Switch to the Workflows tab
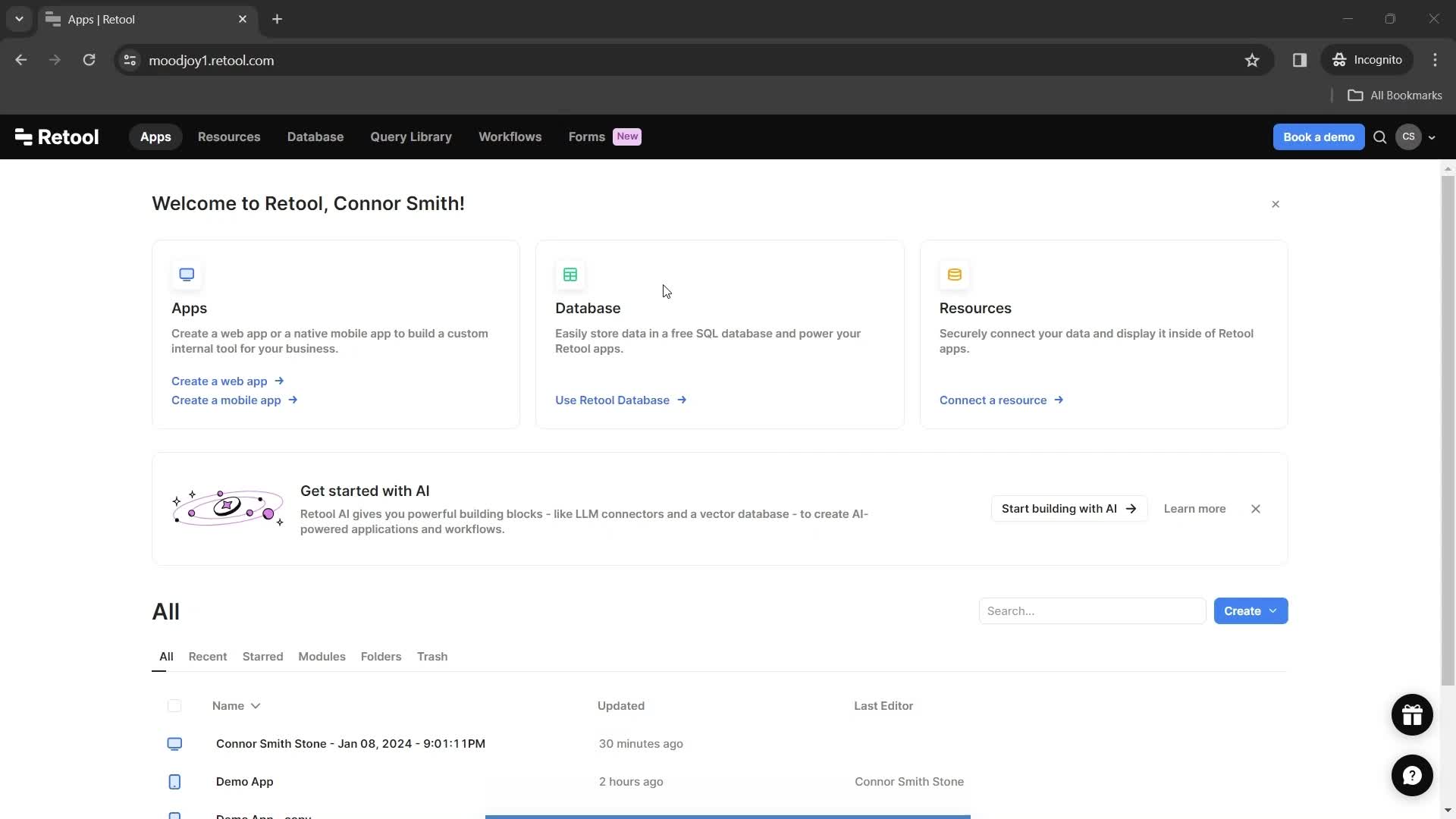 [x=510, y=137]
